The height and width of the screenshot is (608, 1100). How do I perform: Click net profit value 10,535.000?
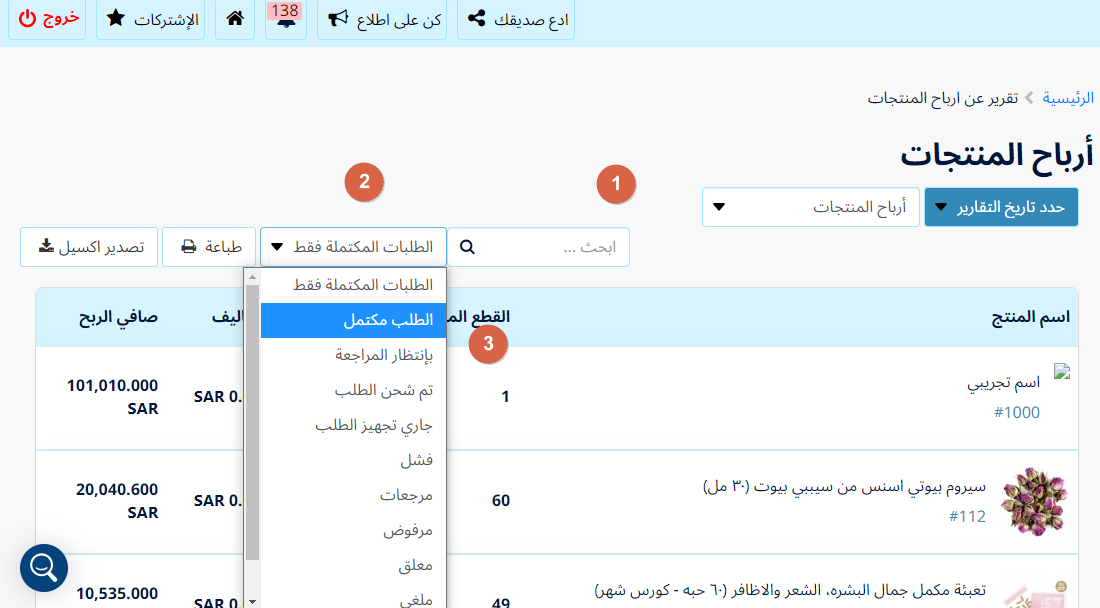coord(116,593)
